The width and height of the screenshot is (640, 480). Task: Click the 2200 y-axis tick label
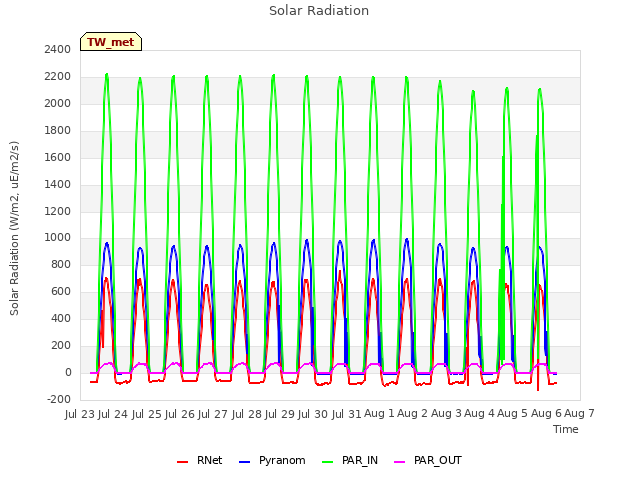coord(58,76)
